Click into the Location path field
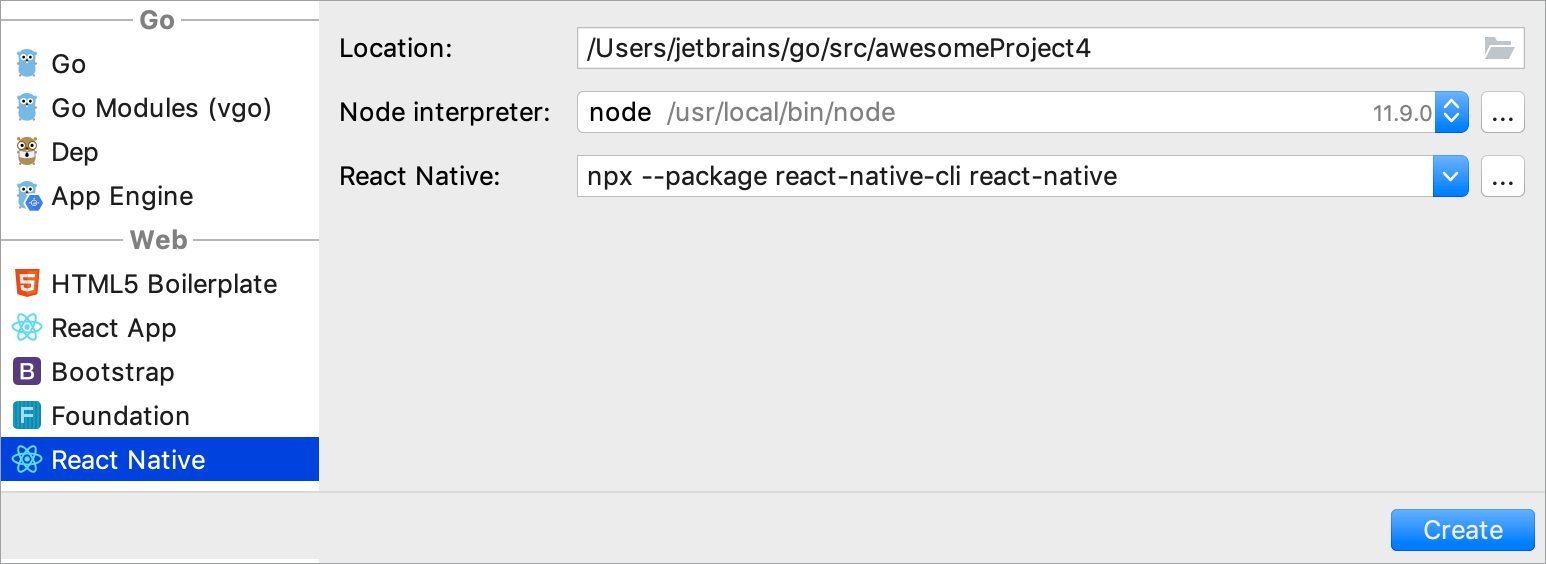Image resolution: width=1546 pixels, height=564 pixels. 1020,48
